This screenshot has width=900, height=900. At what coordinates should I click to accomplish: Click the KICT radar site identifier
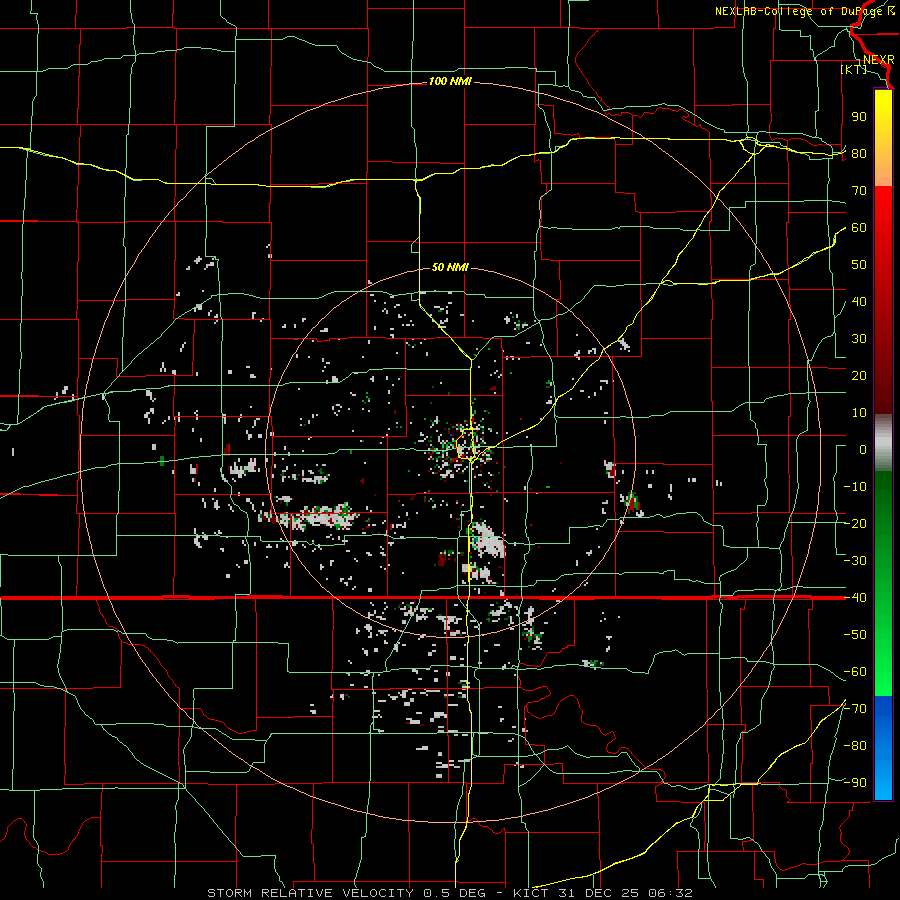530,893
